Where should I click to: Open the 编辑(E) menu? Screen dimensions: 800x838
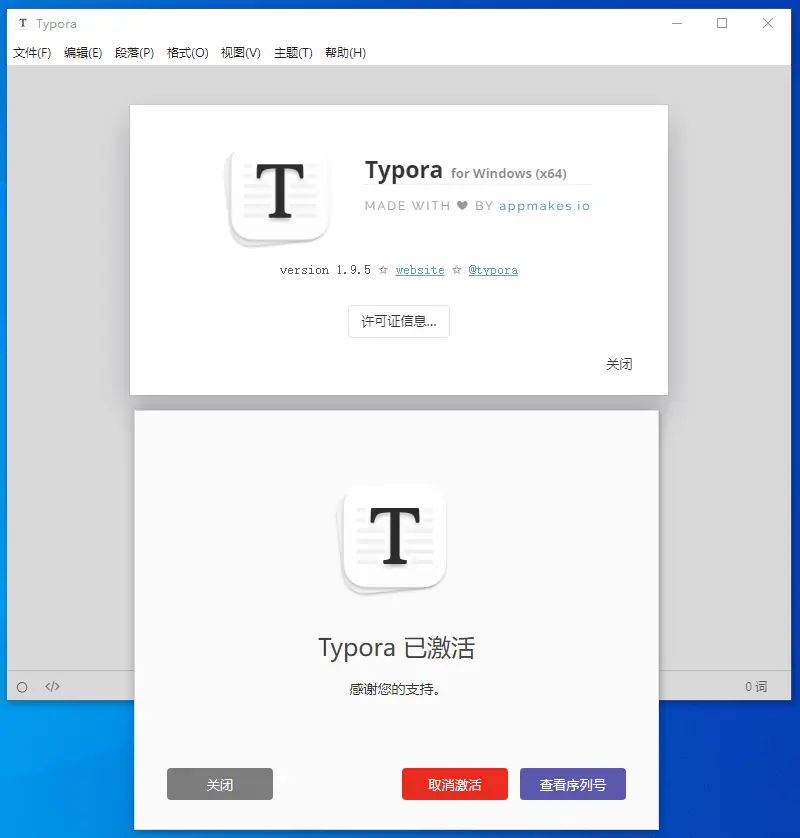83,53
